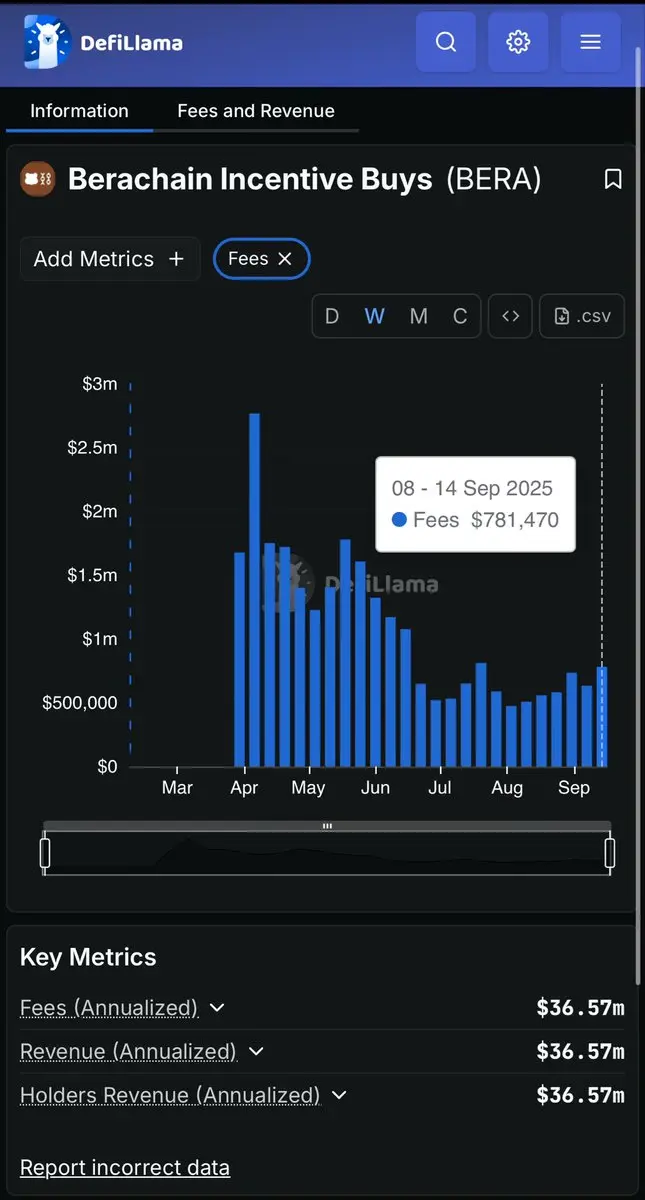Click the Mar x-axis label
645x1200 pixels.
[177, 788]
